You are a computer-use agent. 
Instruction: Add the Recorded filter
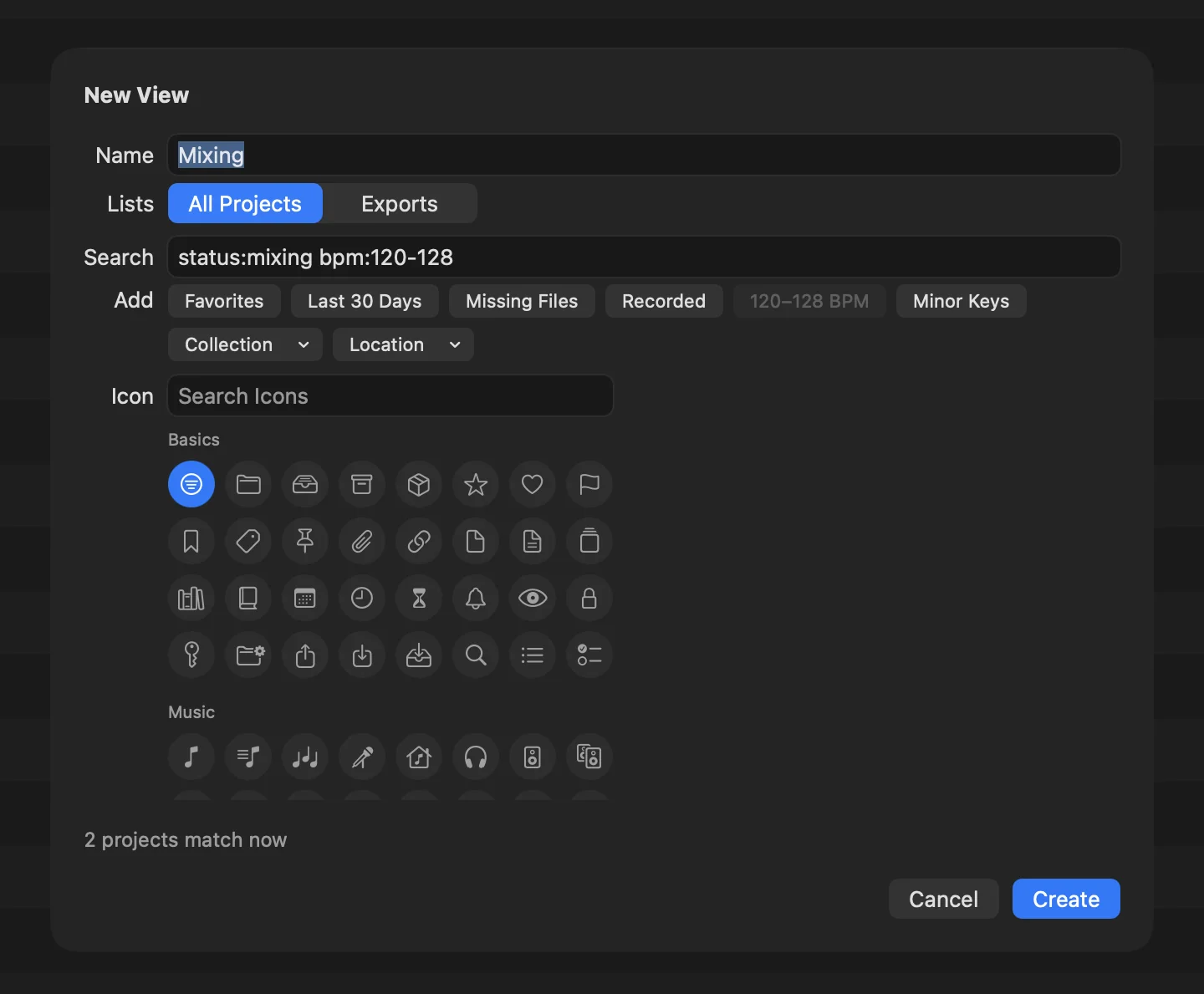[x=664, y=301]
